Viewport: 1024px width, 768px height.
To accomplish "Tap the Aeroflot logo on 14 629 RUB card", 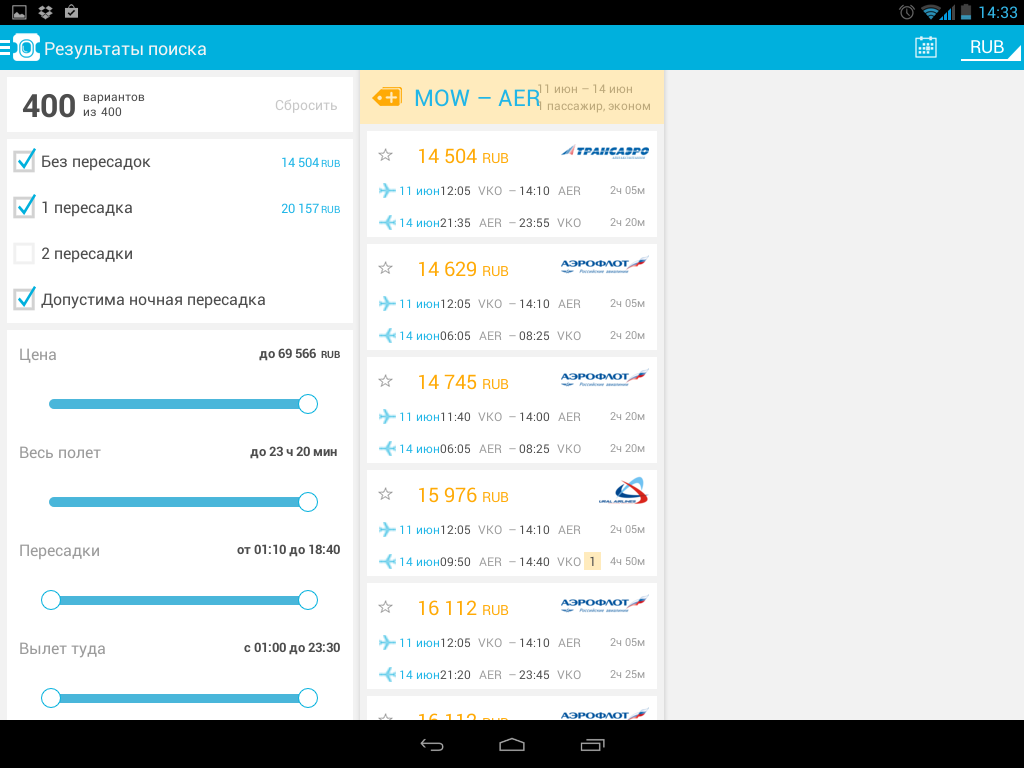I will (605, 265).
